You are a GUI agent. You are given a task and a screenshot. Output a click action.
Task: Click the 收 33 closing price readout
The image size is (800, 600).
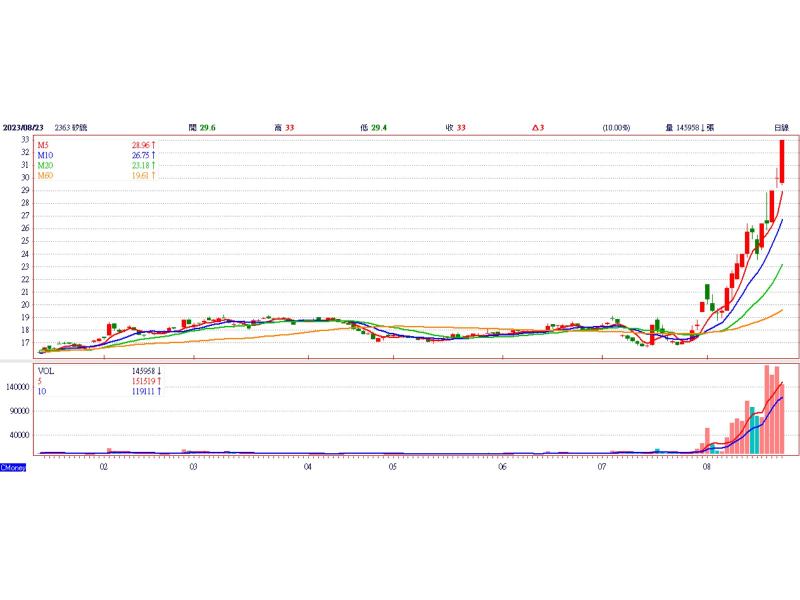(x=456, y=128)
